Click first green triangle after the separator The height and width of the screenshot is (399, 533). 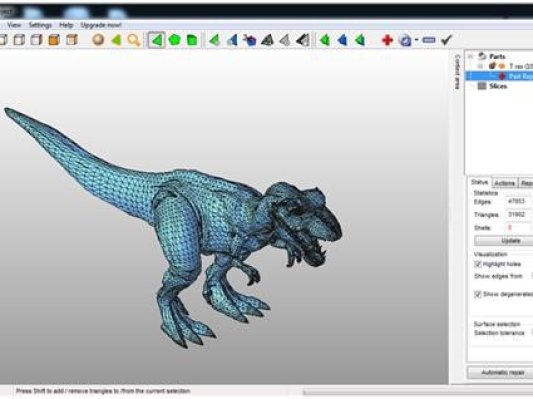[325, 40]
